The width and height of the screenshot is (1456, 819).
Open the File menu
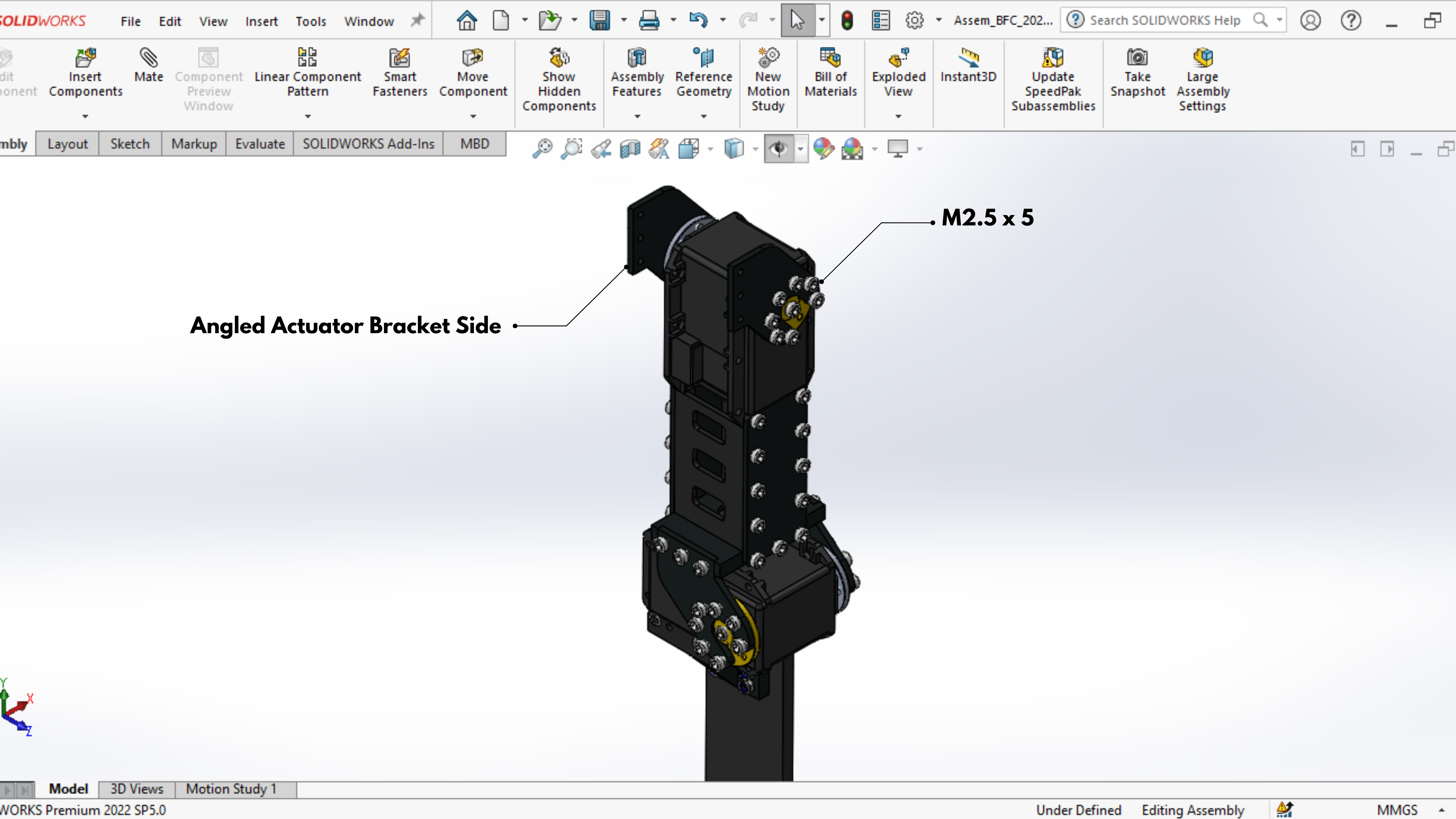[131, 22]
